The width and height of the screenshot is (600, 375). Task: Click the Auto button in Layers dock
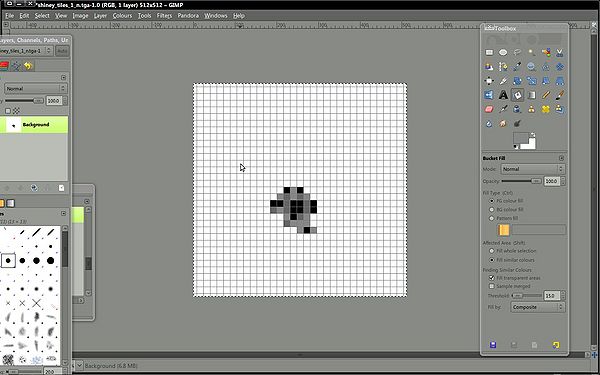[x=62, y=51]
